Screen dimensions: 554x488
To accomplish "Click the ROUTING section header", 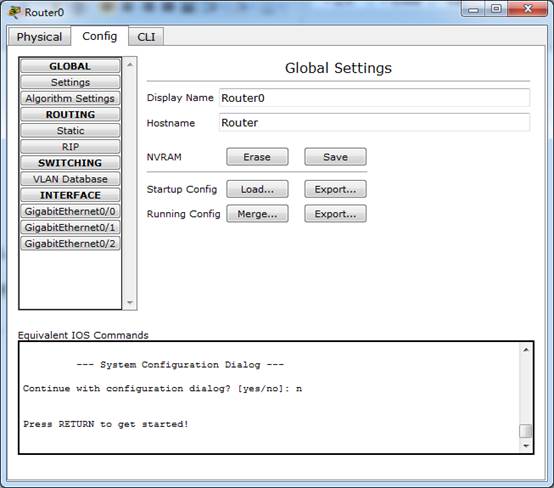I will pos(70,114).
